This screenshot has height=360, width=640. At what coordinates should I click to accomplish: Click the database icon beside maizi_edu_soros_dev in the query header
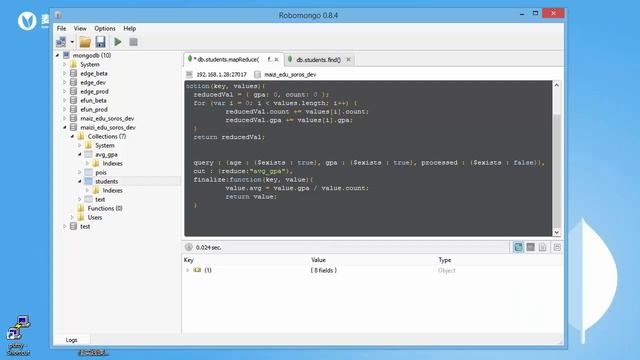[x=257, y=74]
